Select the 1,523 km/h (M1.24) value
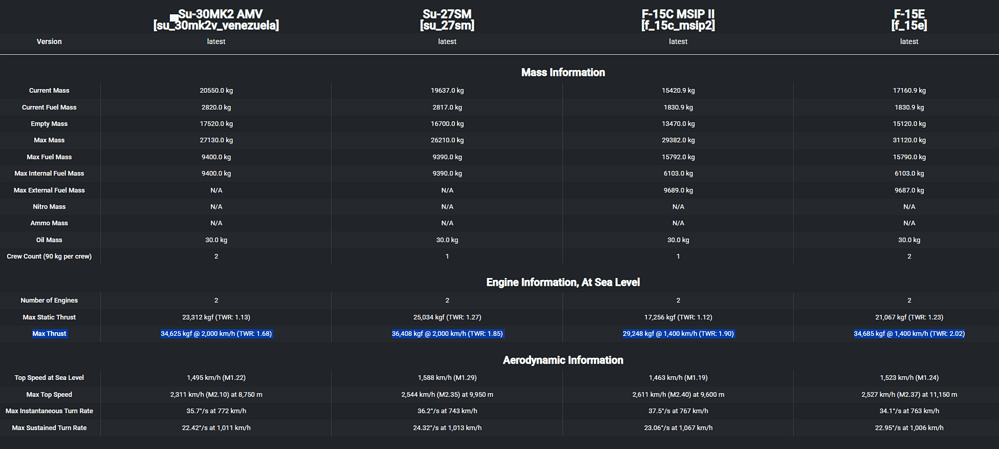 tap(909, 378)
